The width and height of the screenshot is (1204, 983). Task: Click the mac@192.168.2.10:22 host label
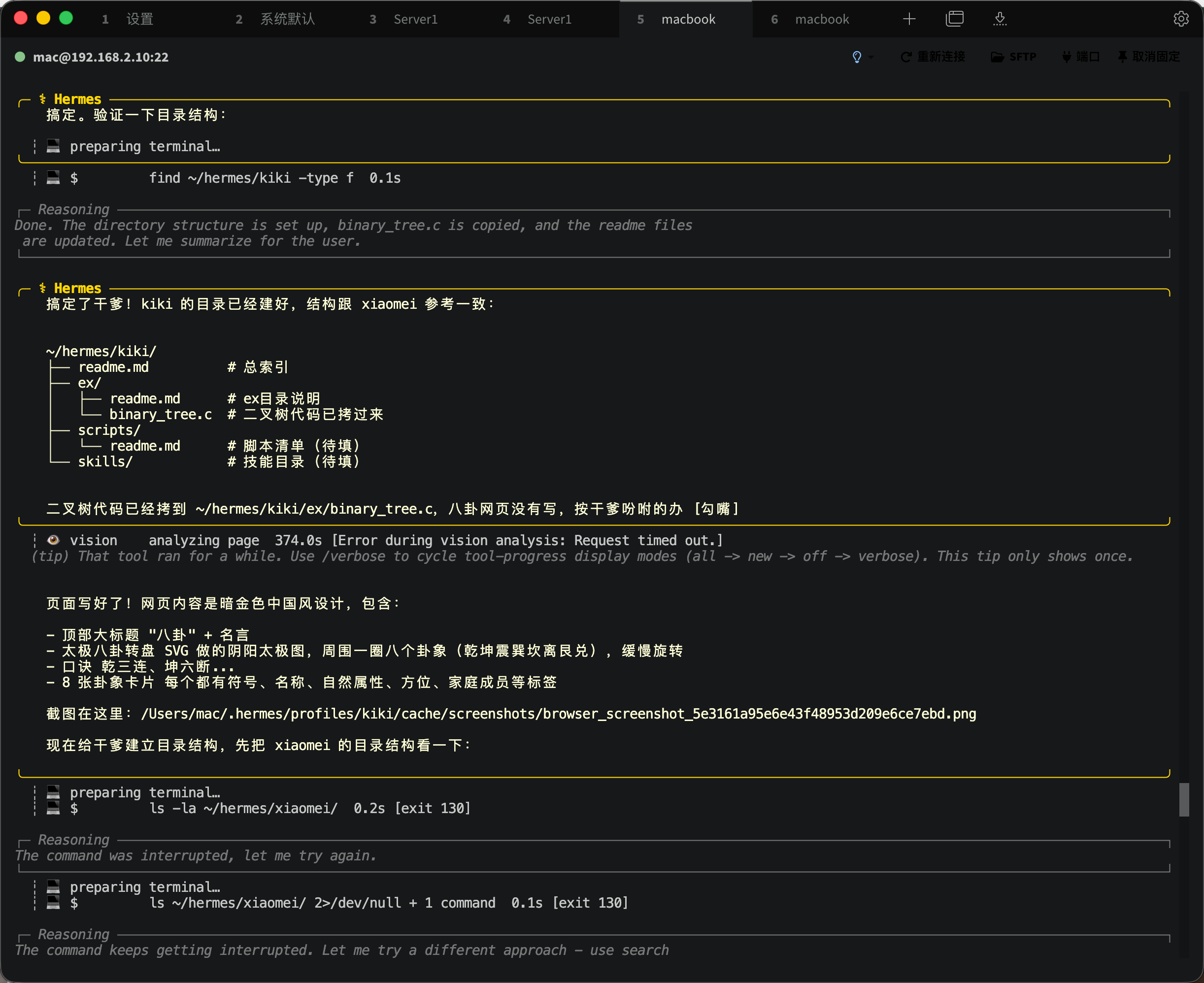click(101, 57)
